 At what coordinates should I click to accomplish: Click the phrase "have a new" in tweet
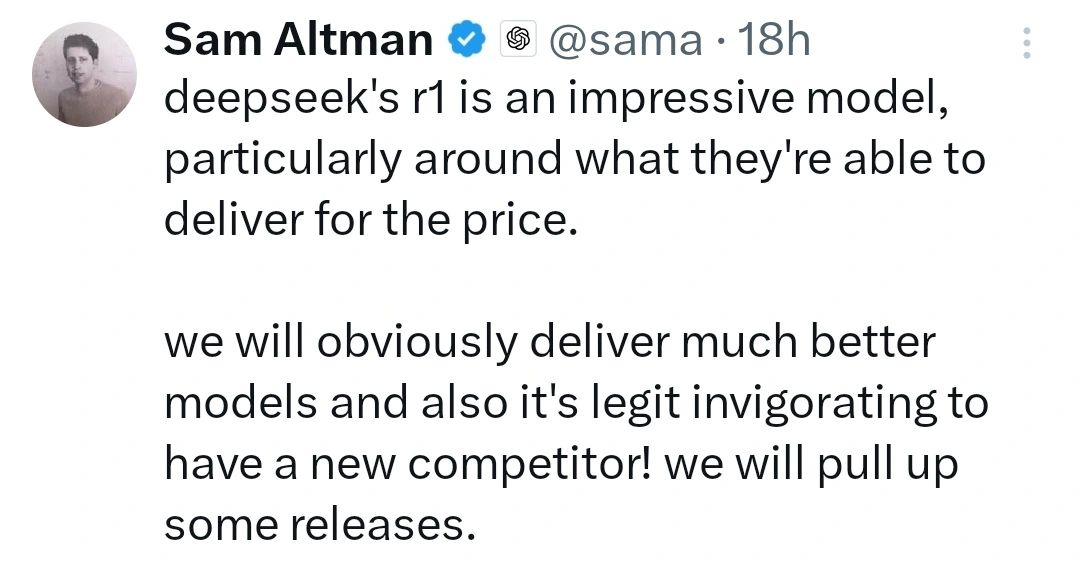tap(280, 464)
